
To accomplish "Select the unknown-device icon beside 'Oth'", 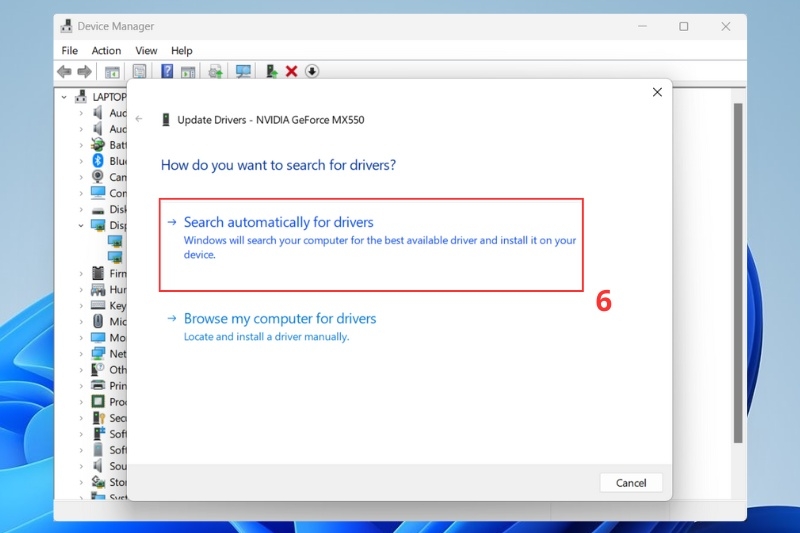I will (x=98, y=369).
